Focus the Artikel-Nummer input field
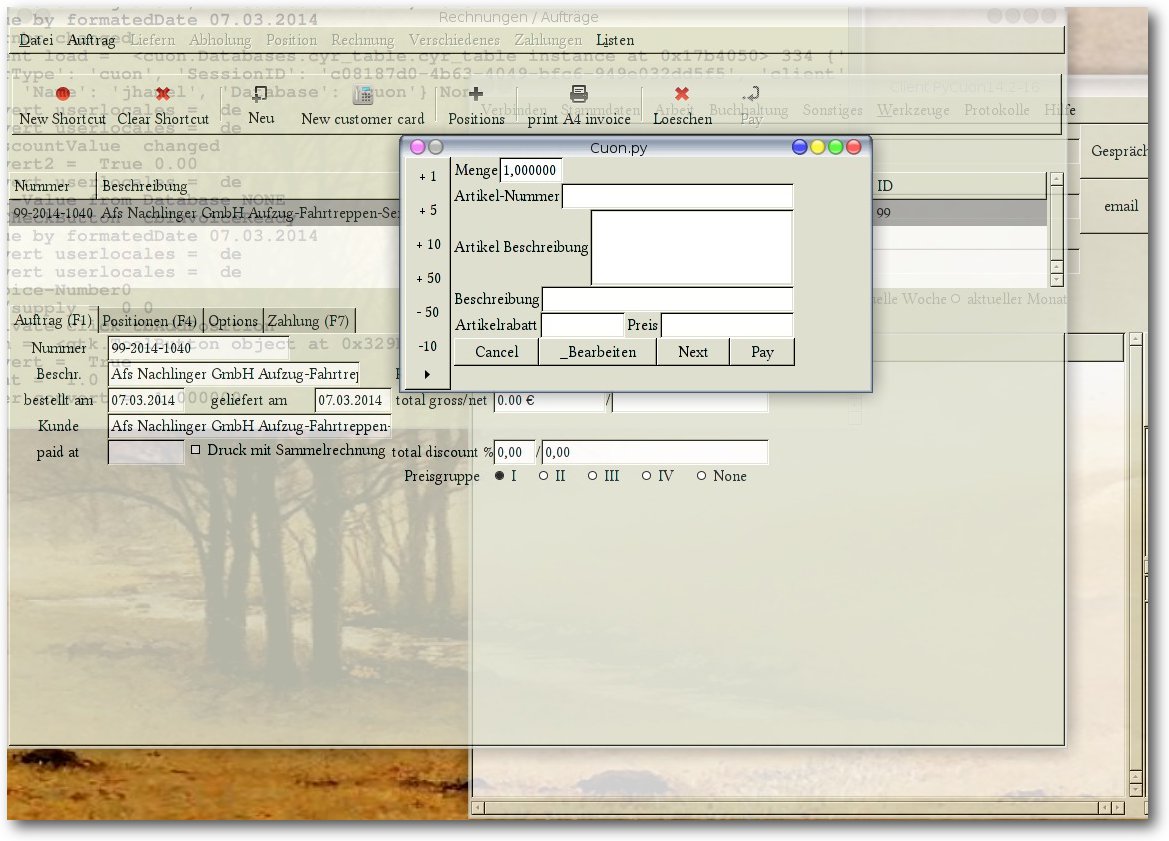Viewport: 1169px width, 841px height. 677,196
